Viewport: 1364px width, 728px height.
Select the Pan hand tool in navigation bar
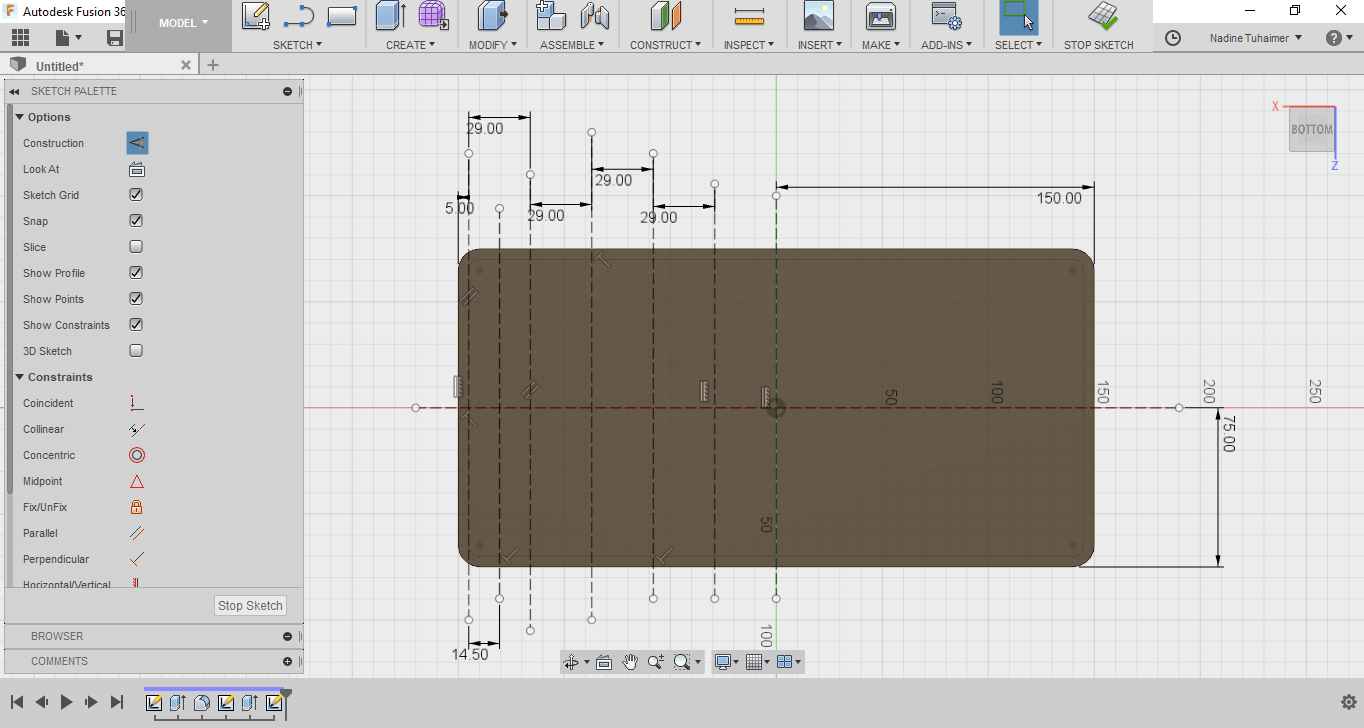[x=630, y=661]
